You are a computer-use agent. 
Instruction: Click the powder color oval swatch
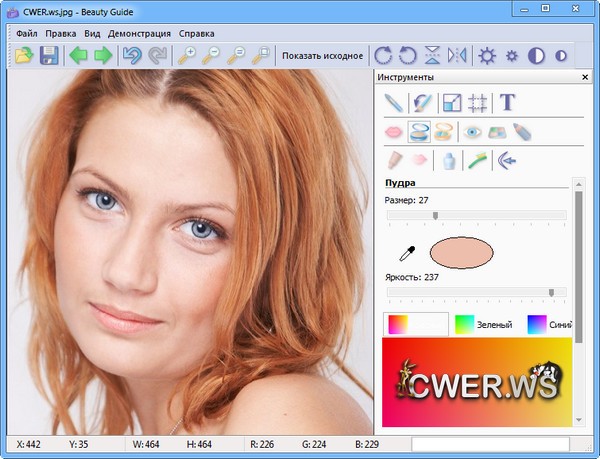point(461,254)
